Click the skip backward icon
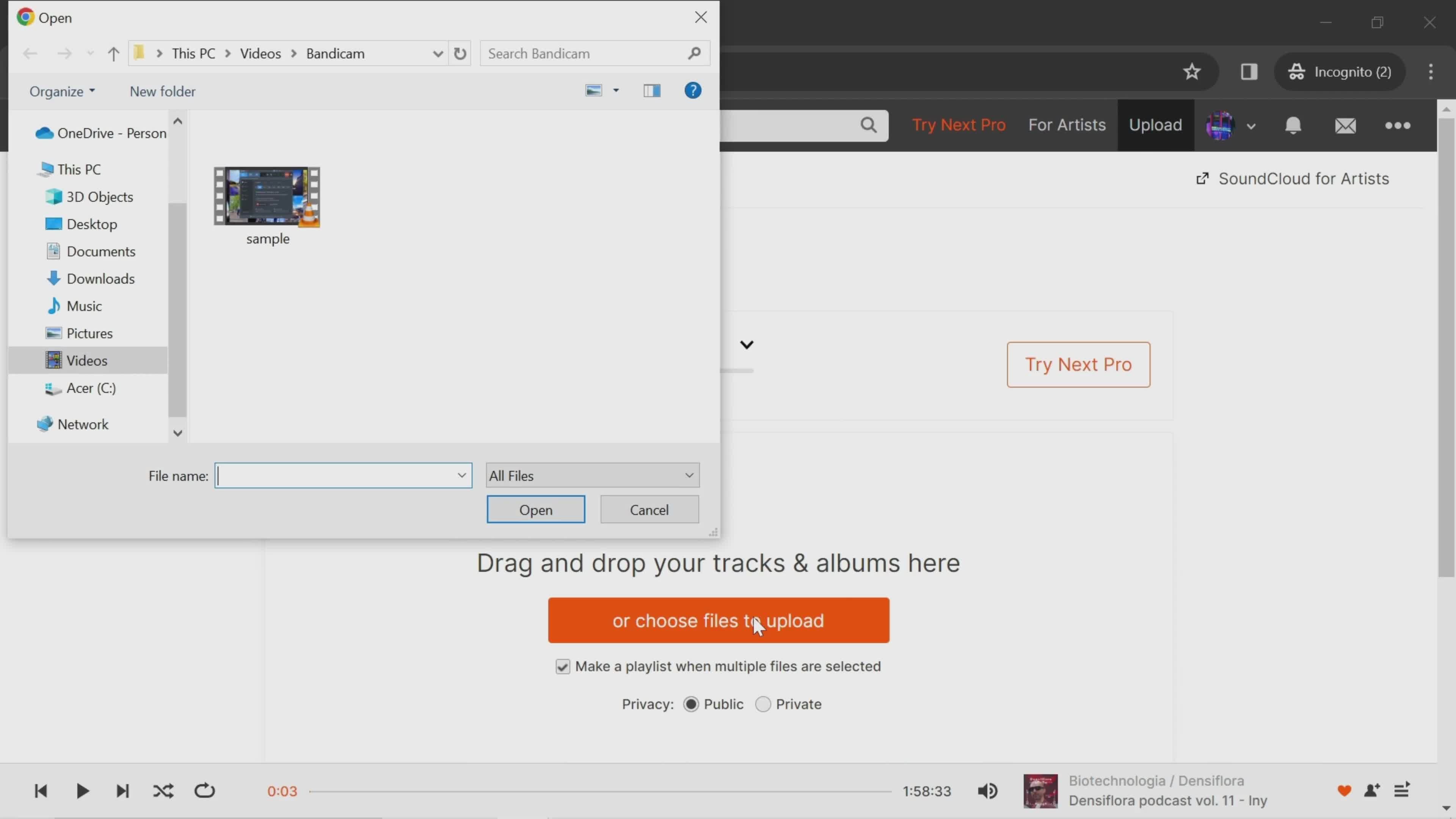The height and width of the screenshot is (819, 1456). point(40,791)
